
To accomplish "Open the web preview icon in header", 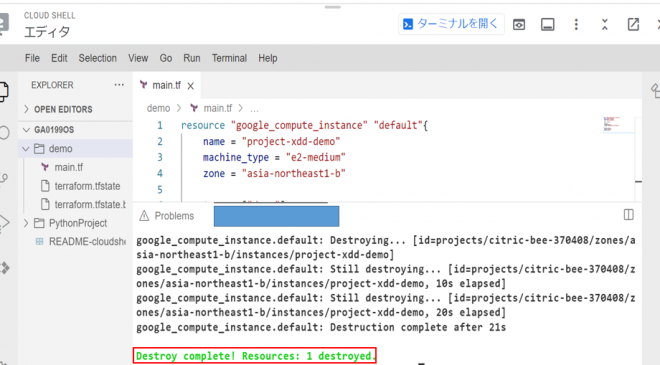I will tap(519, 25).
